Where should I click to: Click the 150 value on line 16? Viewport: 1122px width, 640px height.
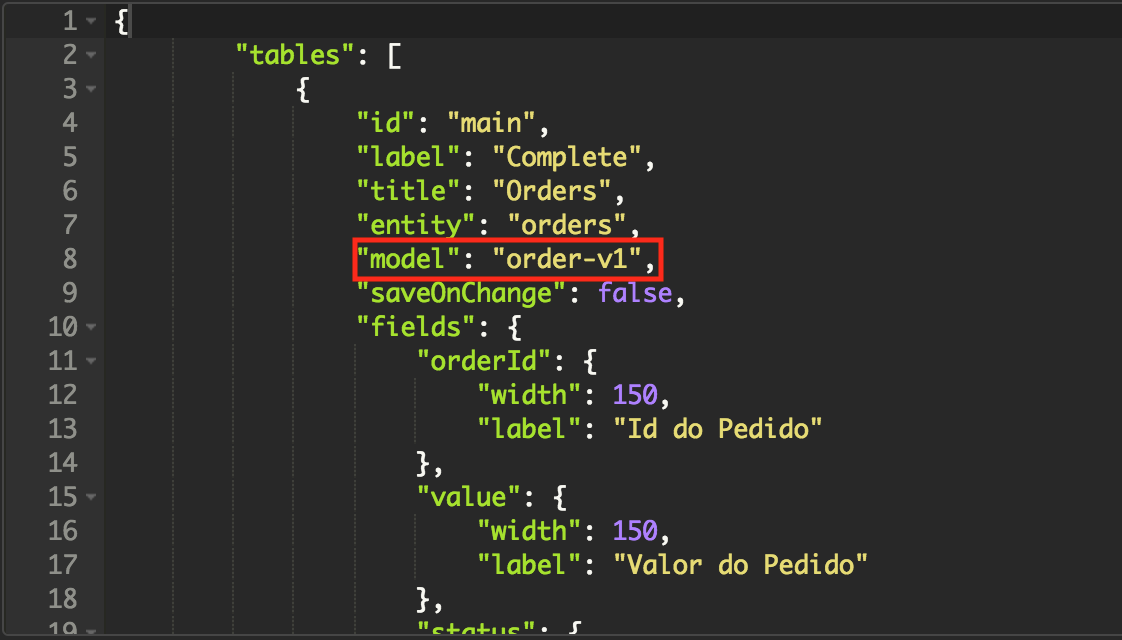point(635,530)
